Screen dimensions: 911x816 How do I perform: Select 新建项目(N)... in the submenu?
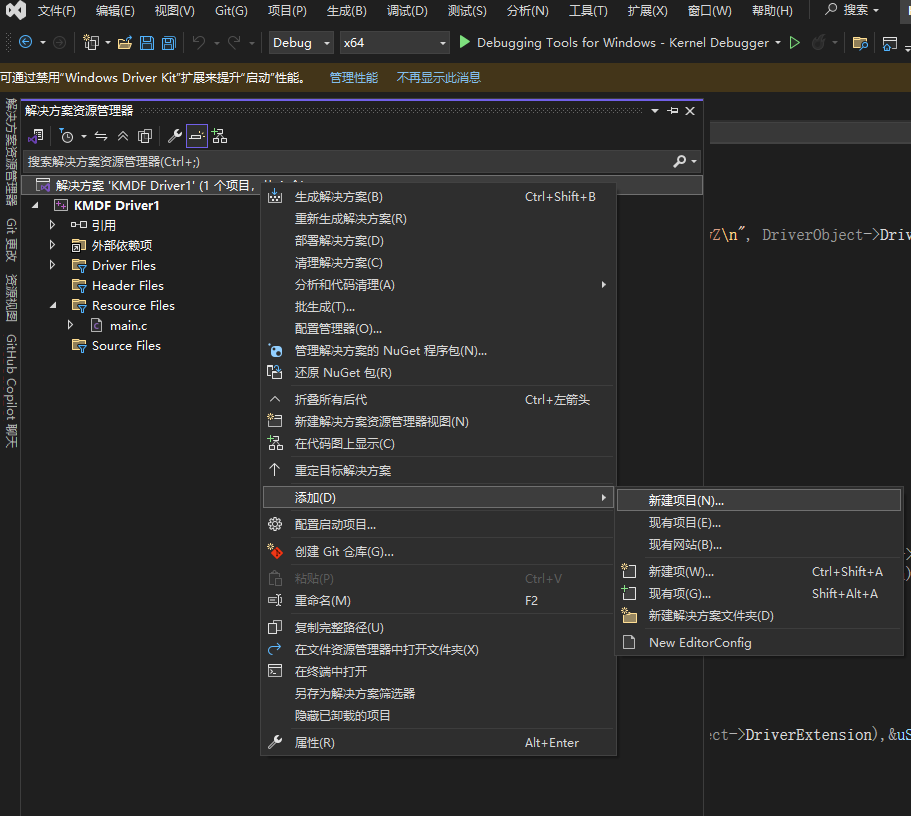[759, 500]
